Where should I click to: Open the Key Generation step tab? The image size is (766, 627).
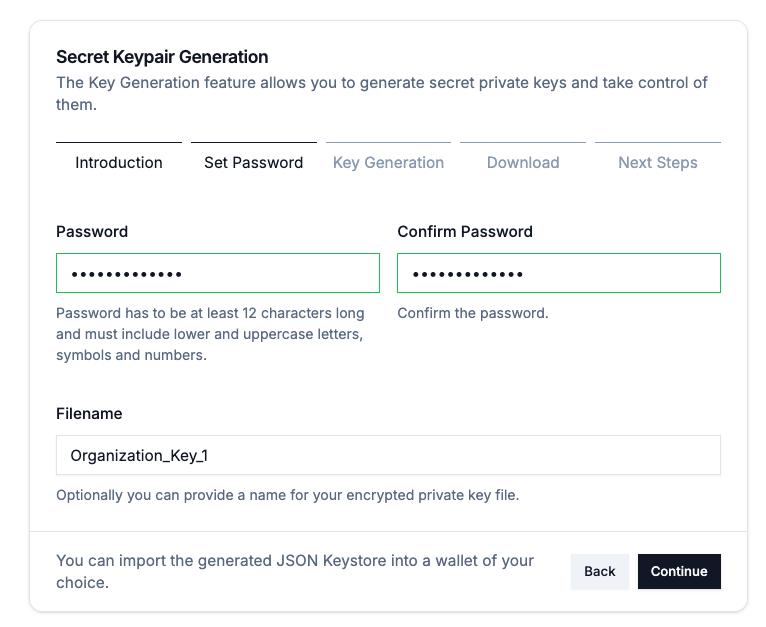(x=388, y=162)
